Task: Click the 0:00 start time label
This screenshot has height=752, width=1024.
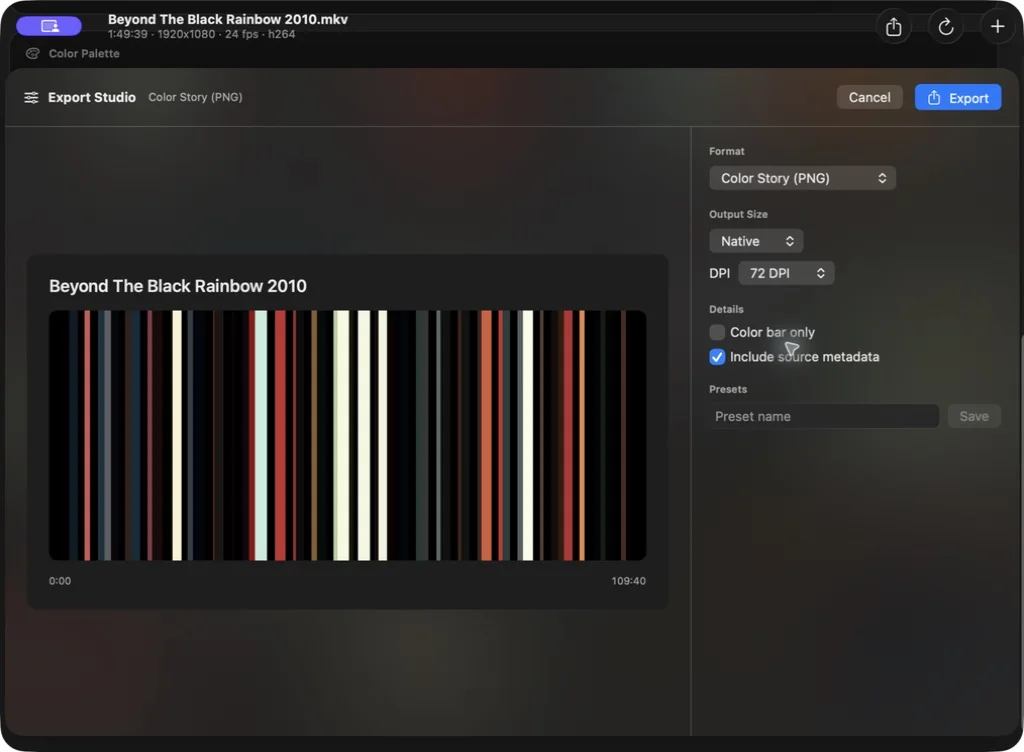Action: click(x=60, y=581)
